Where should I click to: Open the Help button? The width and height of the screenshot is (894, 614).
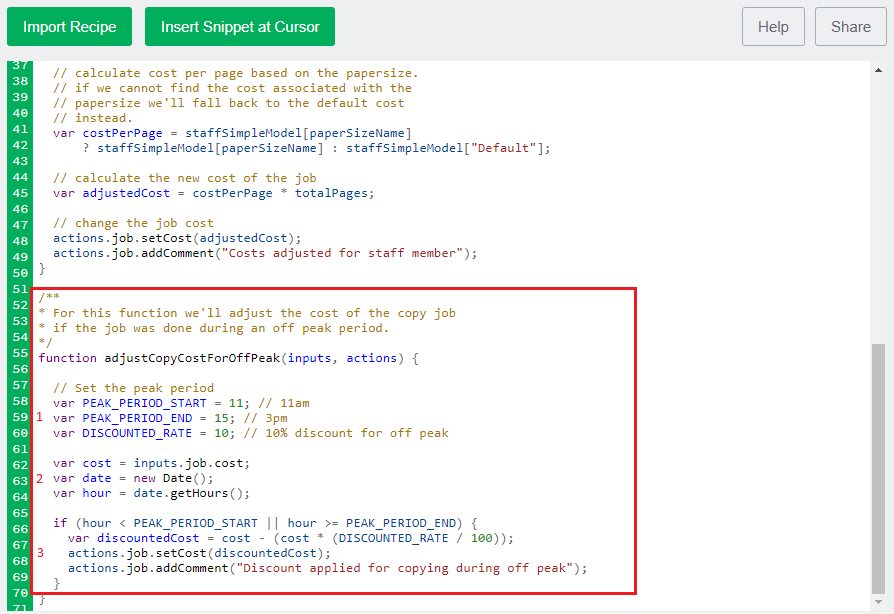[x=773, y=27]
